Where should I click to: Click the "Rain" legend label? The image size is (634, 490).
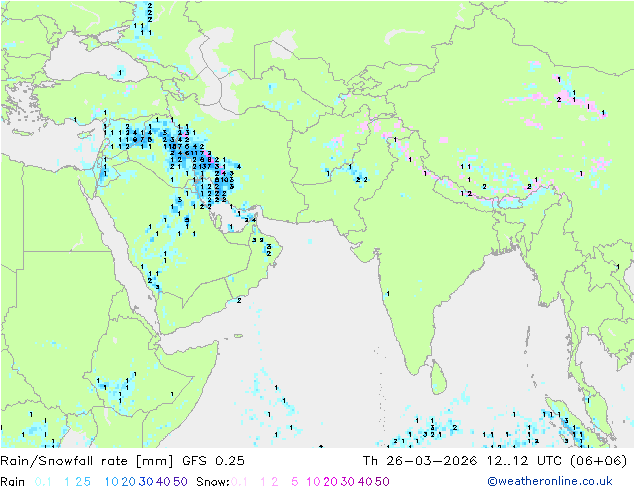(13, 482)
